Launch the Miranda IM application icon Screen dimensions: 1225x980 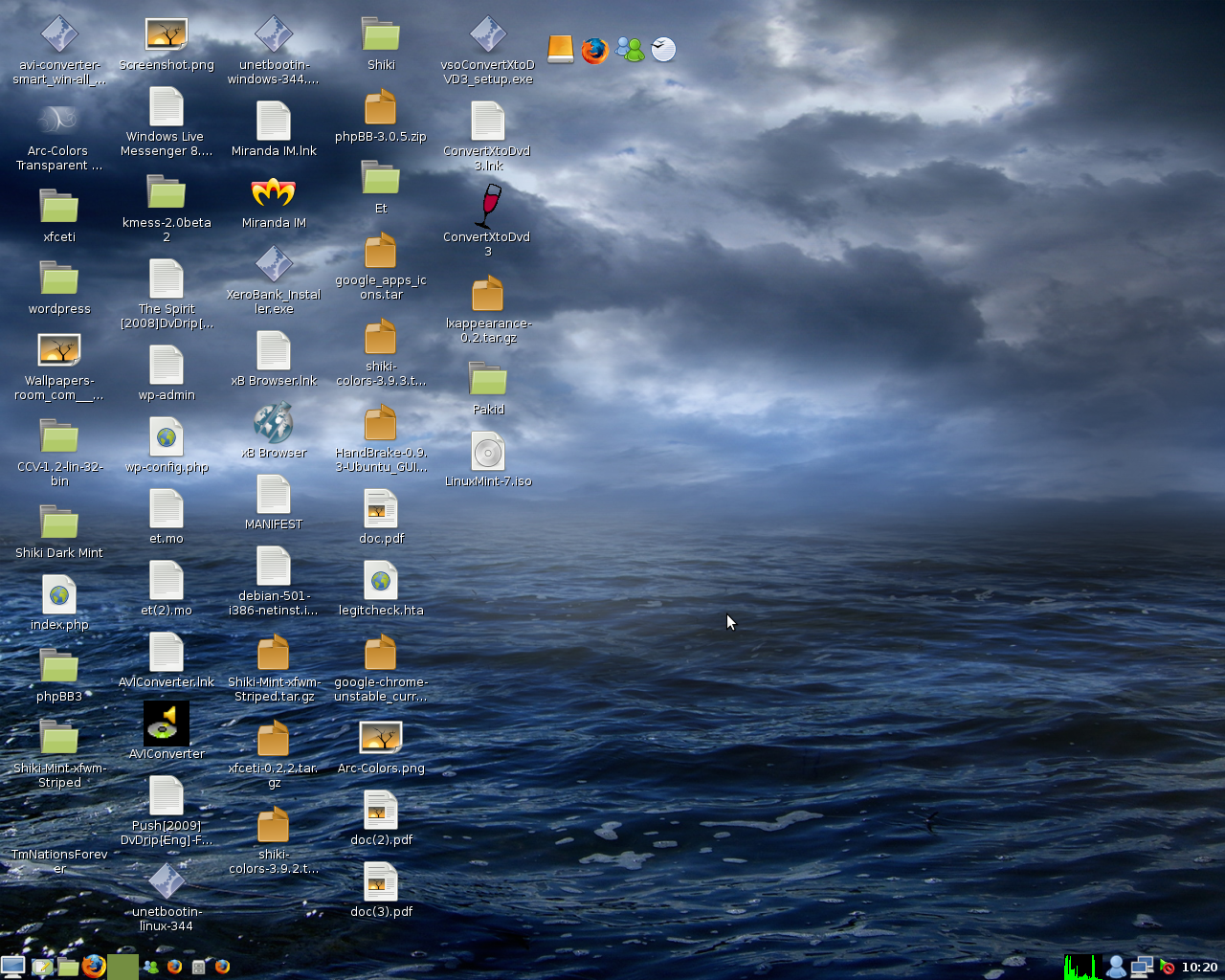pyautogui.click(x=274, y=192)
